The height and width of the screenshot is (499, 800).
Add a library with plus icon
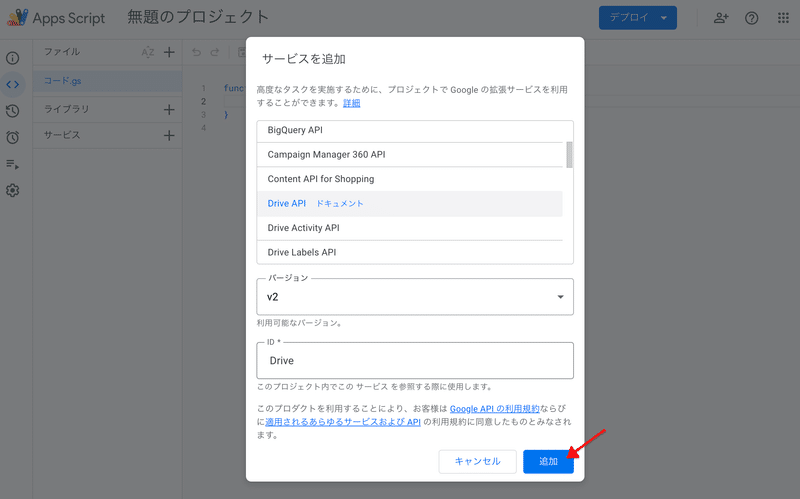169,110
